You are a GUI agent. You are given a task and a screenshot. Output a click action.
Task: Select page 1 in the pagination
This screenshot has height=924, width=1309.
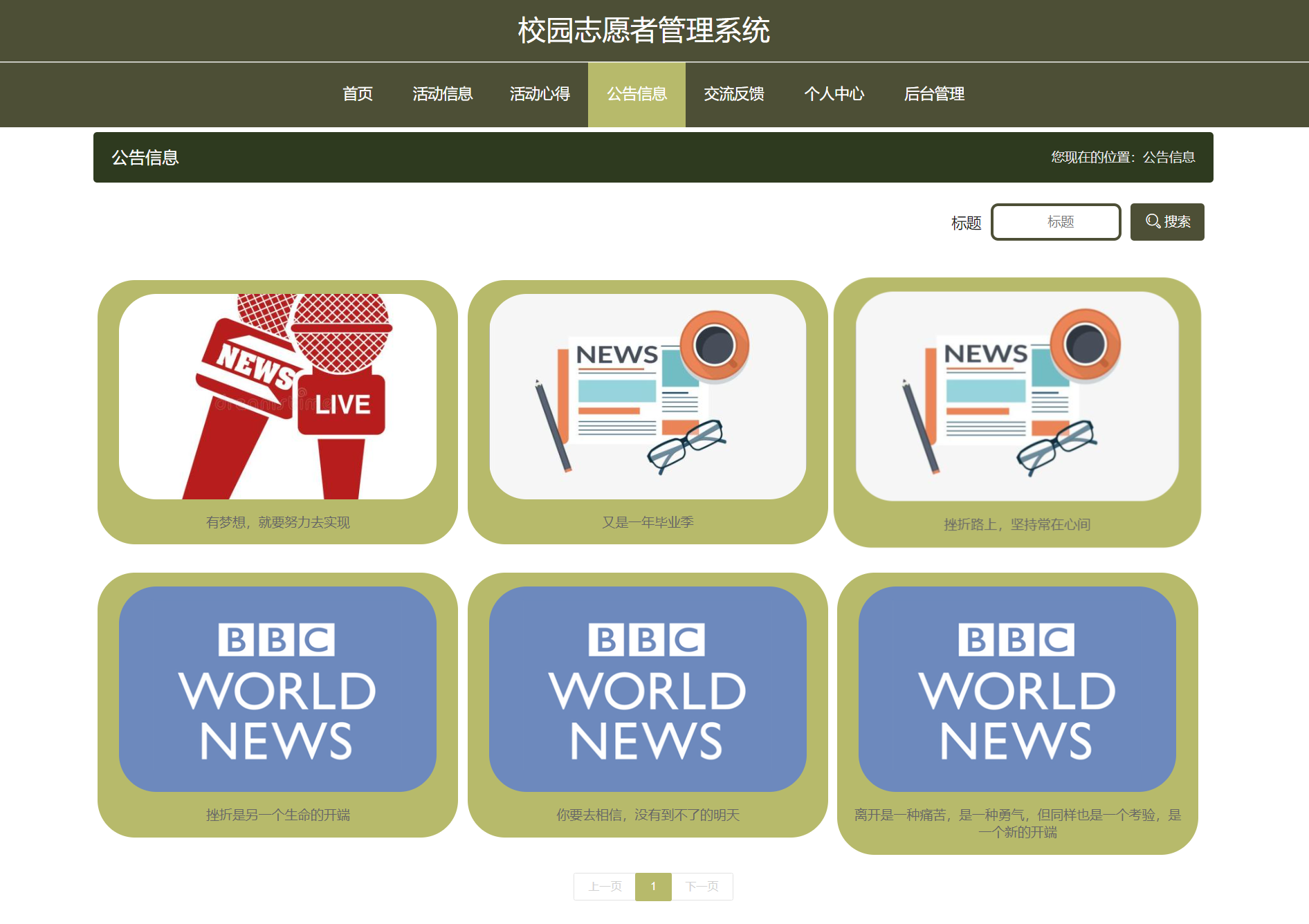(653, 887)
